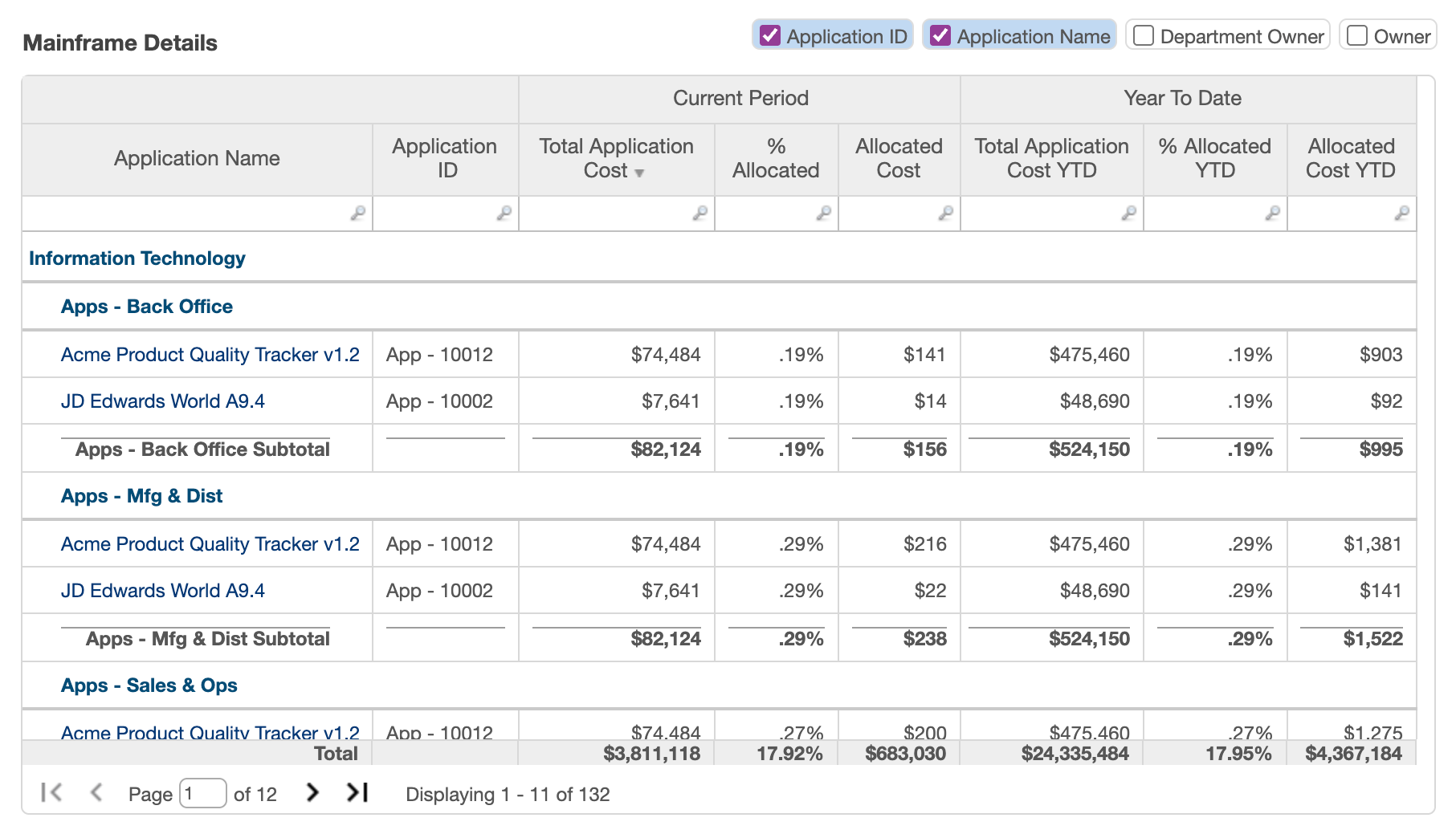This screenshot has width=1456, height=834.
Task: Collapse the Apps - Mfg & Dist group
Action: (142, 496)
